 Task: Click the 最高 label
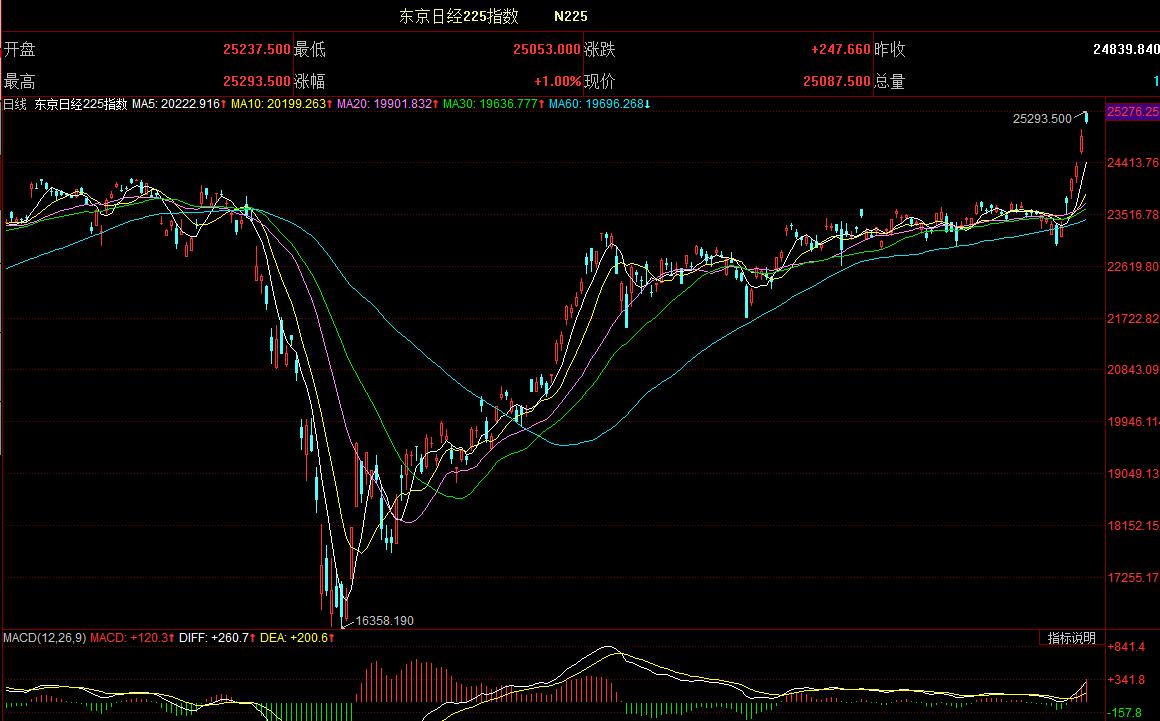(19, 81)
